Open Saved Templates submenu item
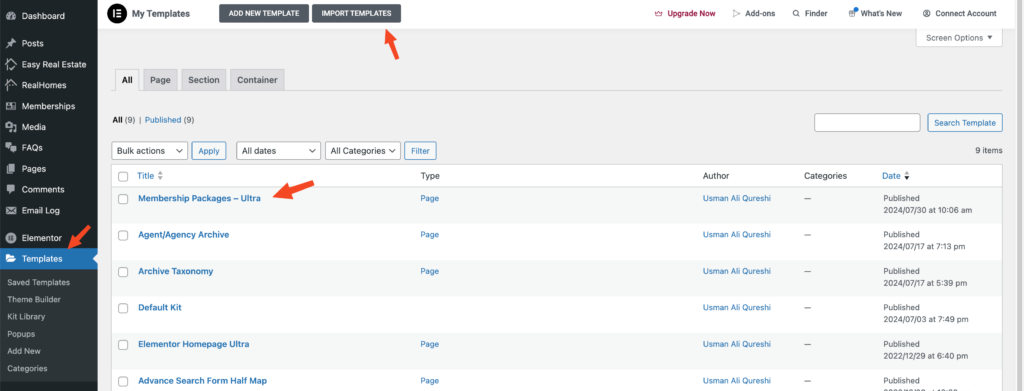This screenshot has height=391, width=1024. point(39,282)
